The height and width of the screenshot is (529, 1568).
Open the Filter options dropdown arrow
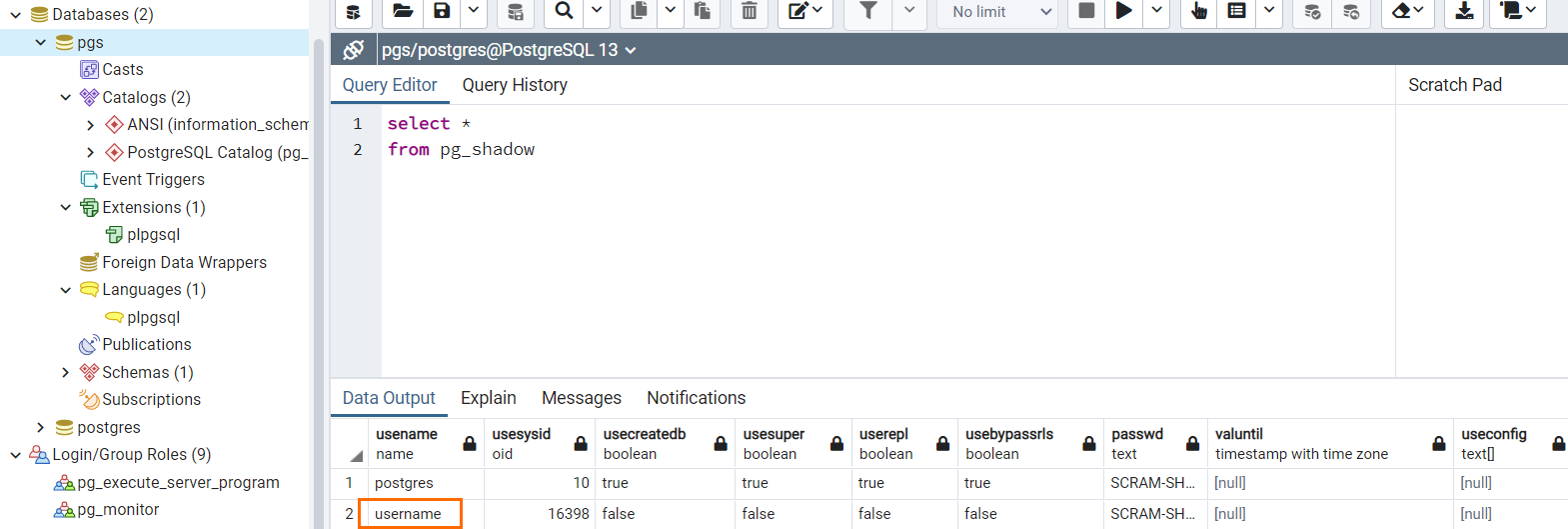pos(909,11)
